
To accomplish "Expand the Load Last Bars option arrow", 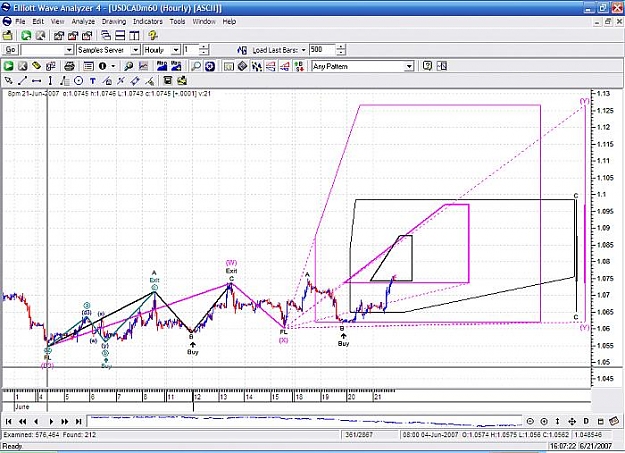I will (303, 50).
